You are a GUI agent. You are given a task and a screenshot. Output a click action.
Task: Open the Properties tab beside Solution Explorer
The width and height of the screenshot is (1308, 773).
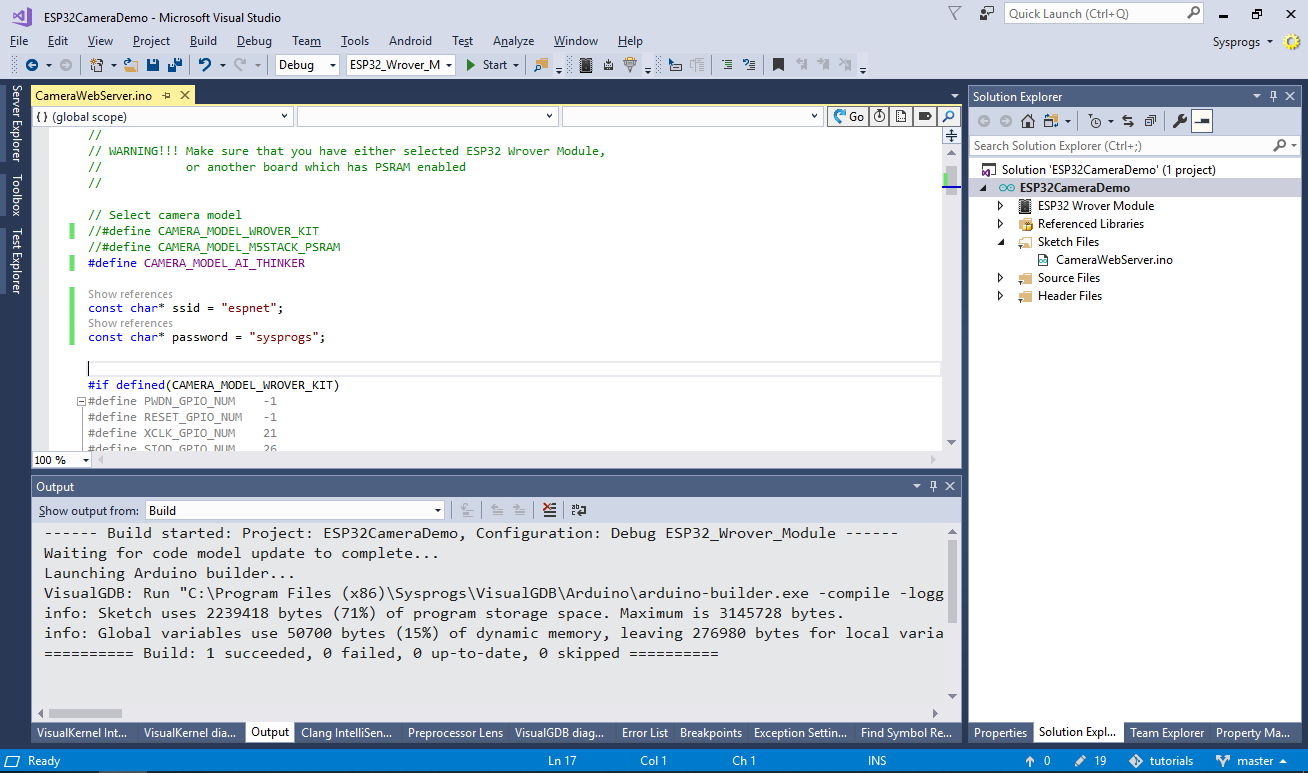[x=1000, y=733]
